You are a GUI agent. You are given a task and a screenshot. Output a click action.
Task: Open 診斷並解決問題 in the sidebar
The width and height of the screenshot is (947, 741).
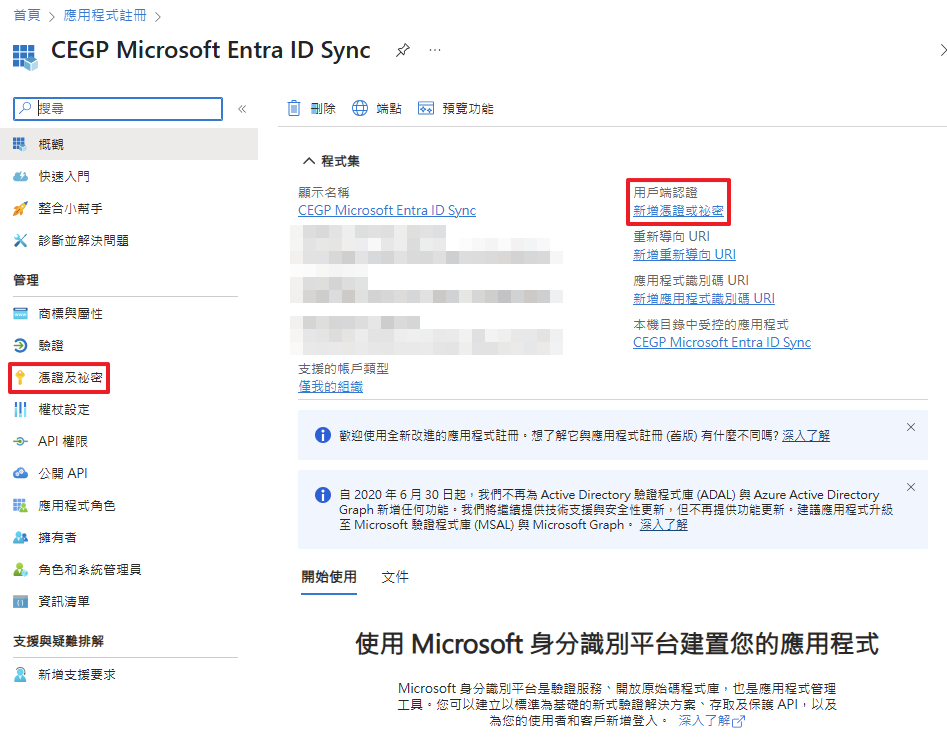click(82, 240)
